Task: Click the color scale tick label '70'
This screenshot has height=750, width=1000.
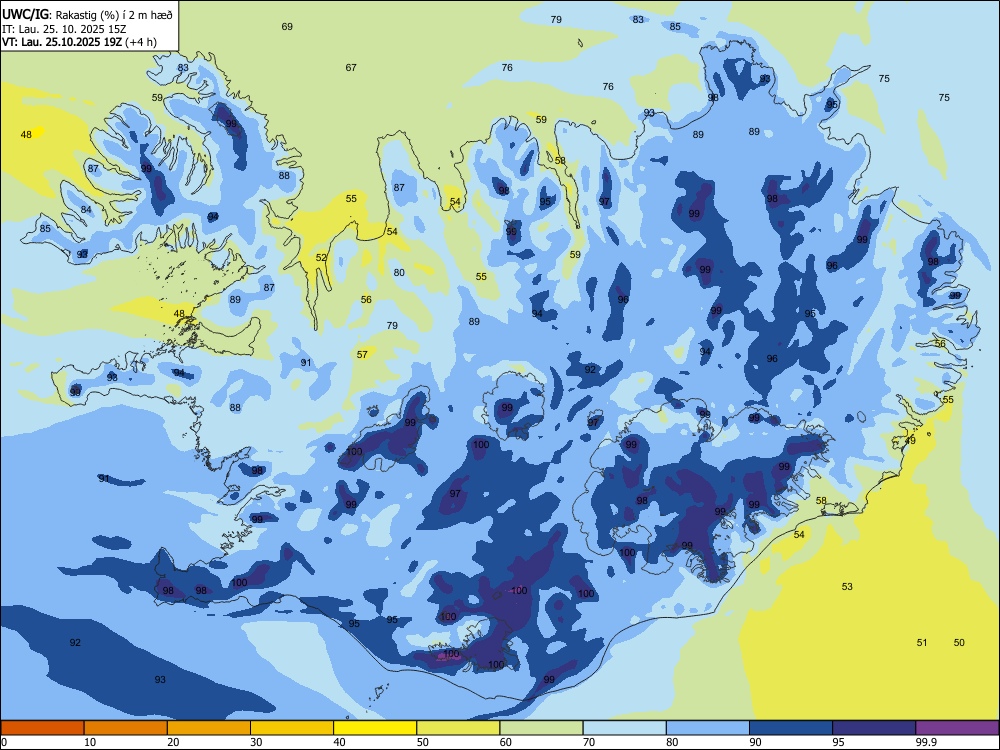Action: point(589,742)
